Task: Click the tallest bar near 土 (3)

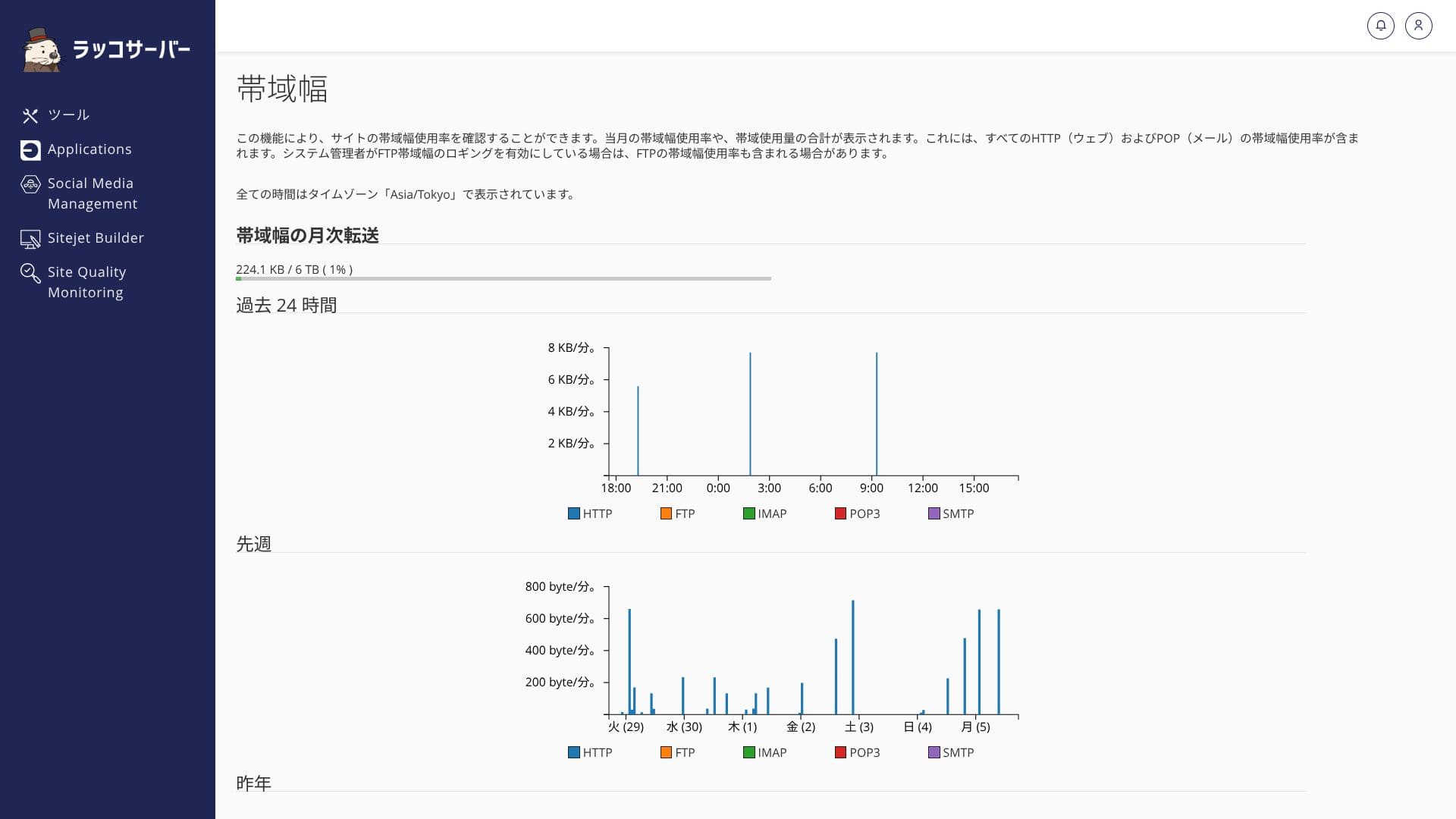Action: point(852,656)
